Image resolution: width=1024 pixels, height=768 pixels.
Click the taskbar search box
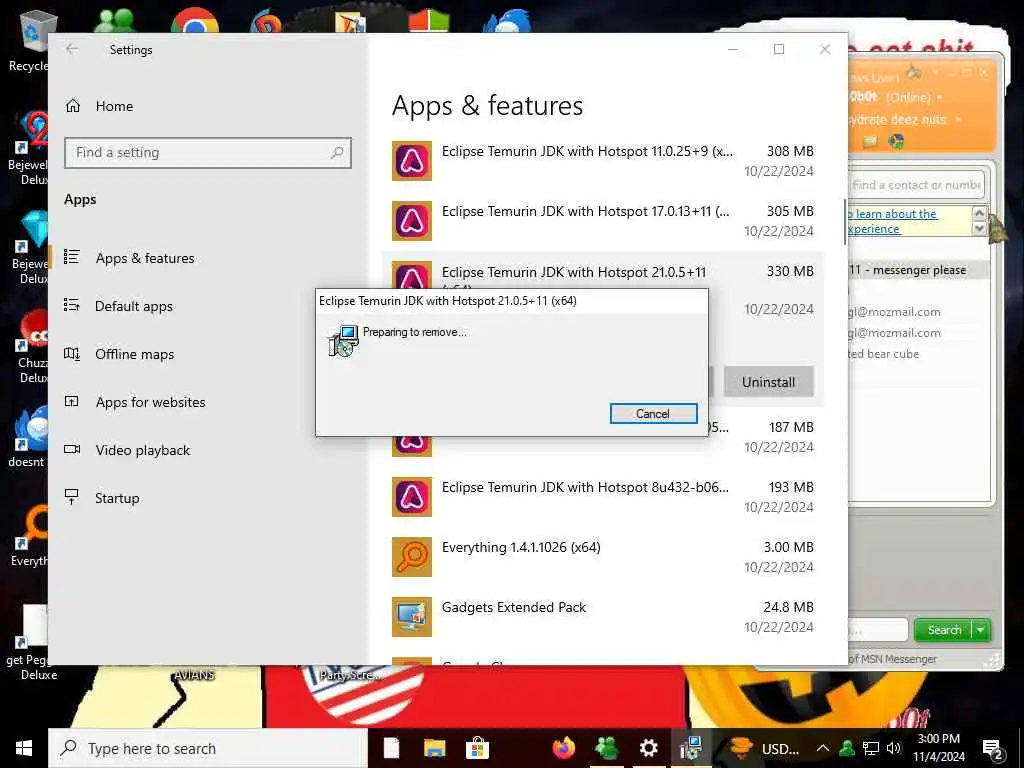point(208,748)
